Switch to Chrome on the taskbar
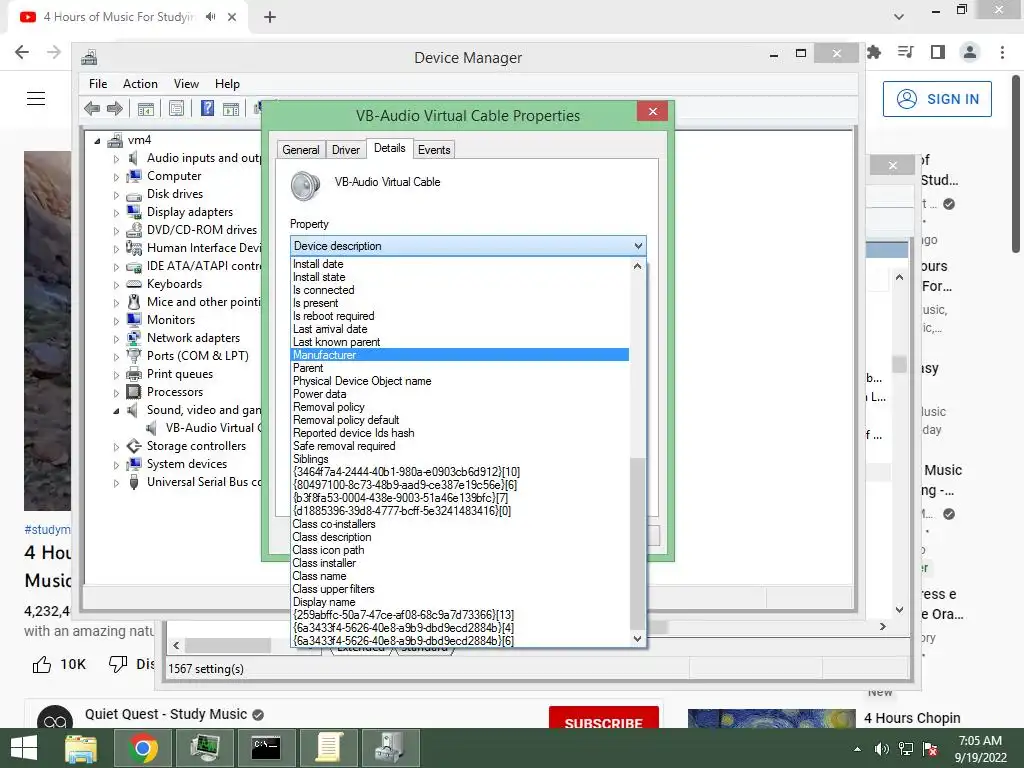1024x768 pixels. [x=142, y=748]
